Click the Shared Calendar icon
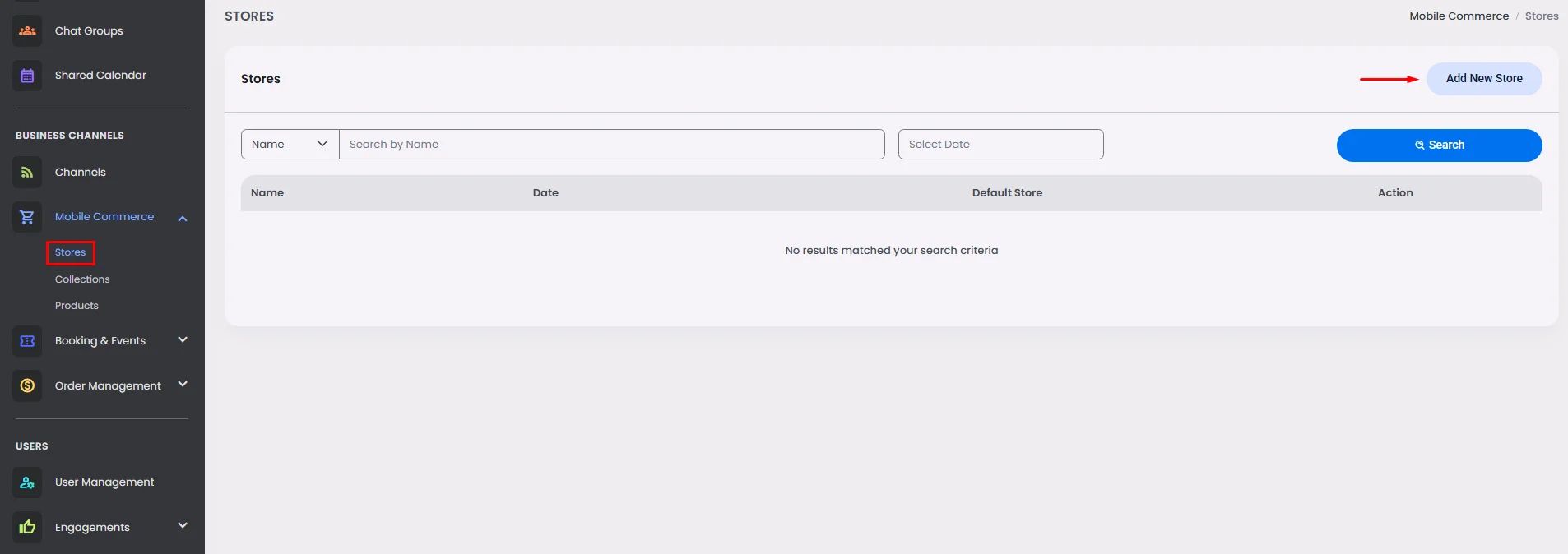This screenshot has width=1568, height=554. tap(27, 76)
